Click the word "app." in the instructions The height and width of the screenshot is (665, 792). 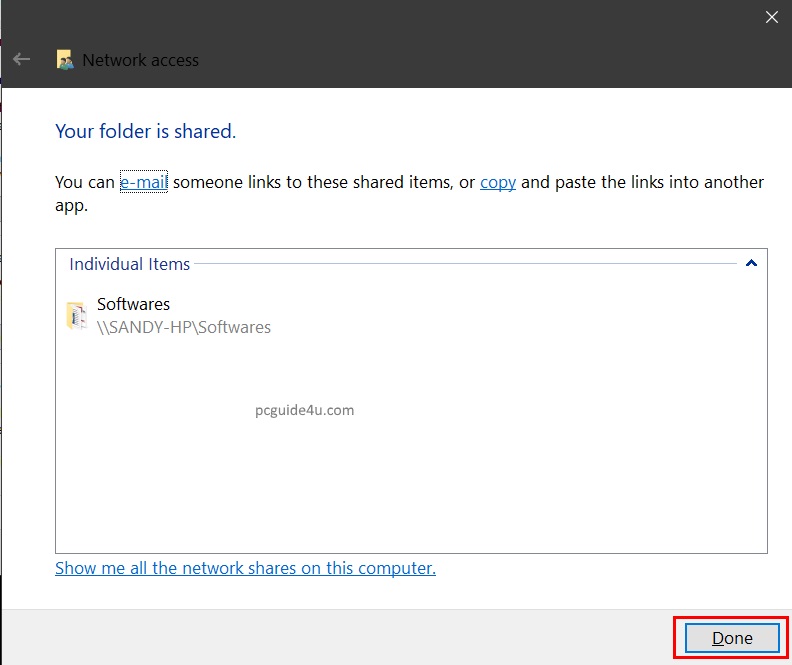pyautogui.click(x=71, y=207)
